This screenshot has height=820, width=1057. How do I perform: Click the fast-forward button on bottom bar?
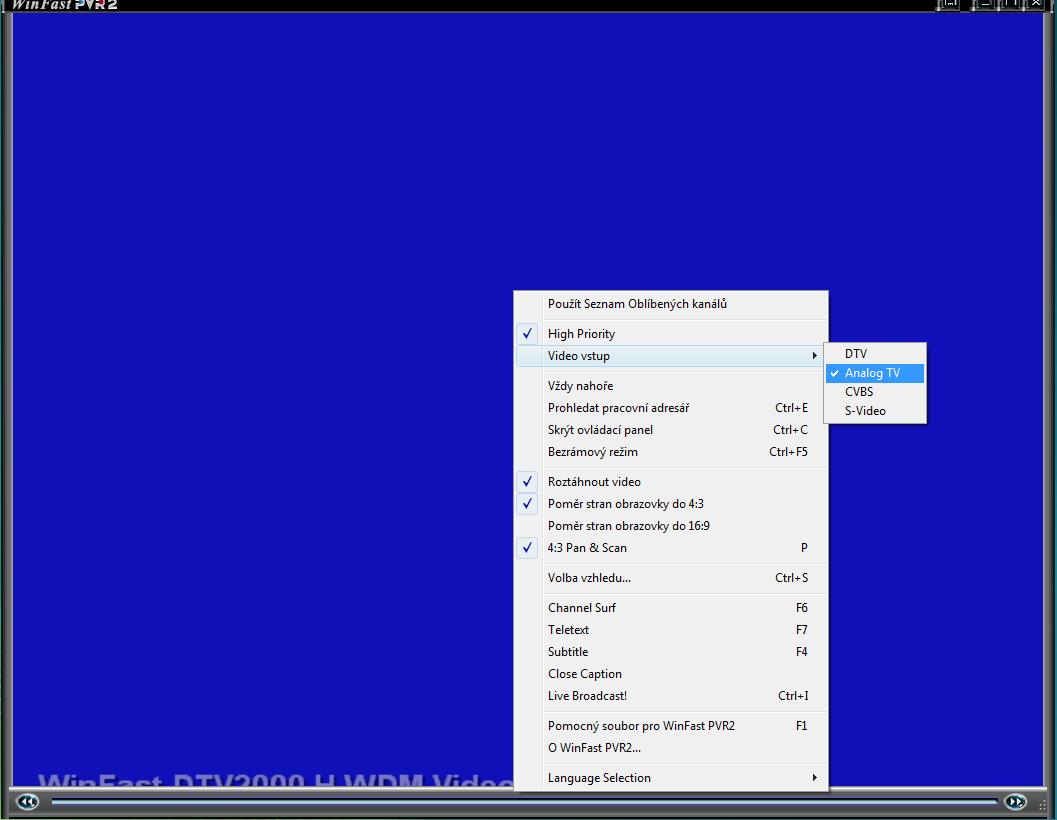point(1015,802)
